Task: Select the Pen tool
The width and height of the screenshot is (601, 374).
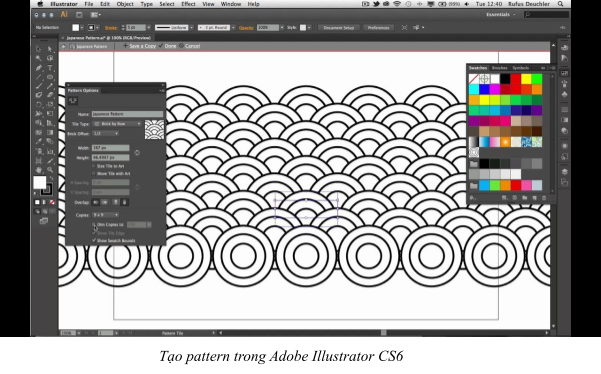Action: point(38,68)
